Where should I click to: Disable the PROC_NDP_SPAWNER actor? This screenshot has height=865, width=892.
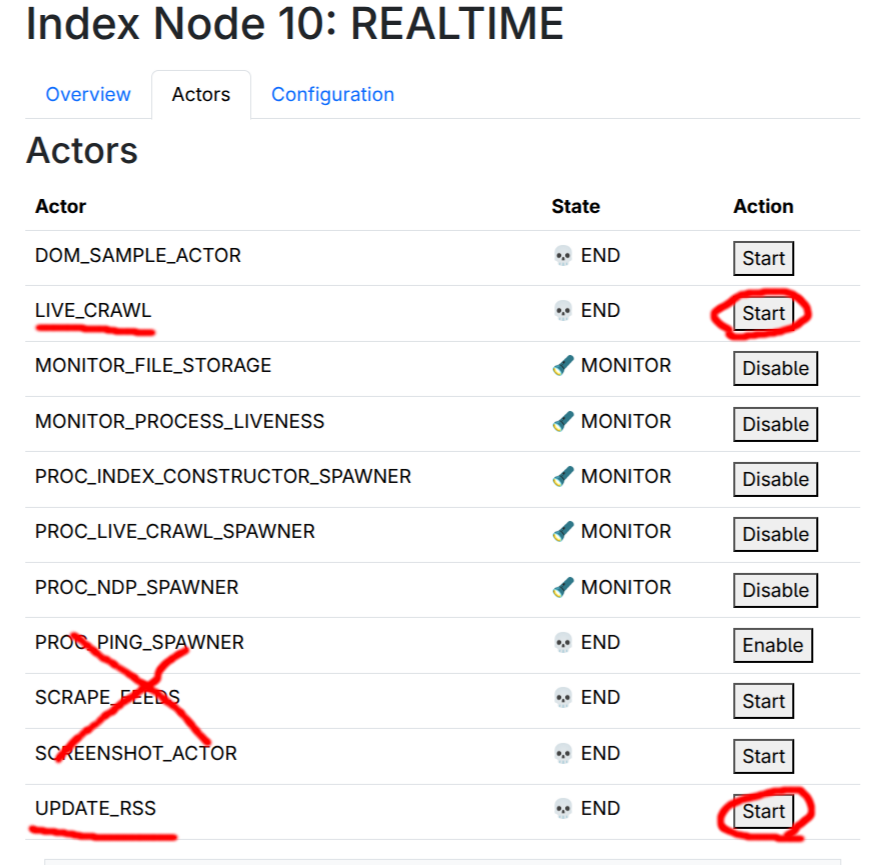(775, 590)
